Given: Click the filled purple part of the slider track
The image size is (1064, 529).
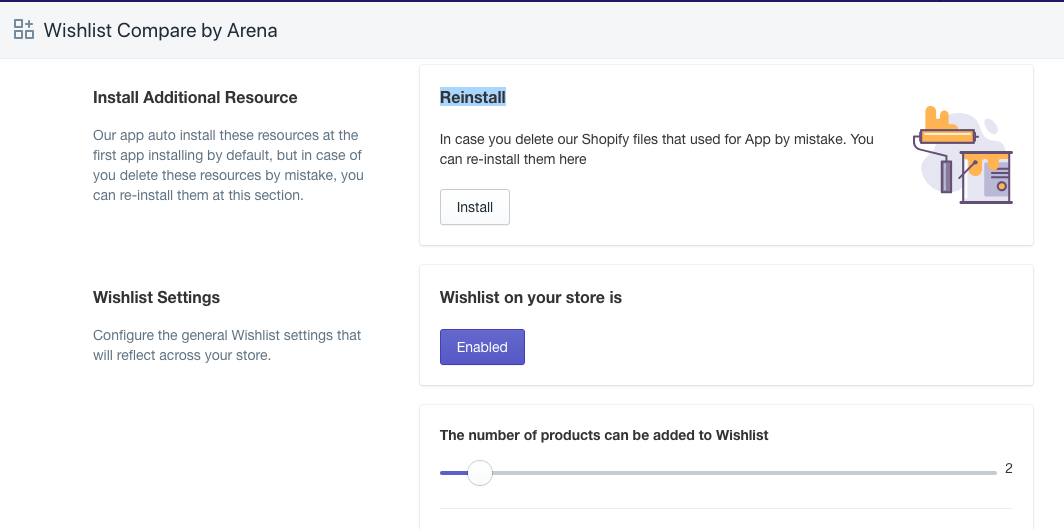Looking at the screenshot, I should (x=453, y=473).
